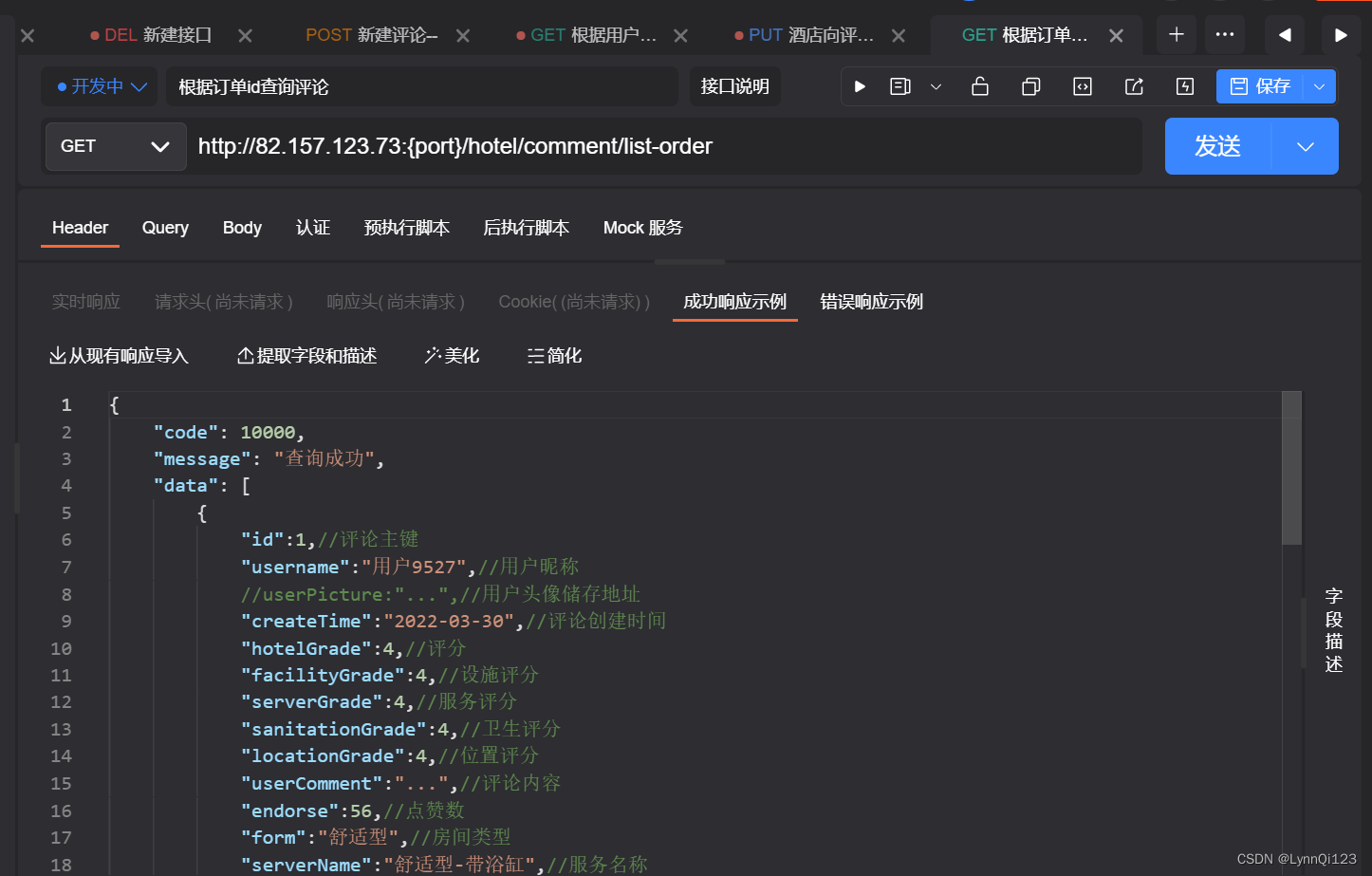The width and height of the screenshot is (1372, 876).
Task: Click the "serverName" line in the JSON
Action: (x=444, y=865)
